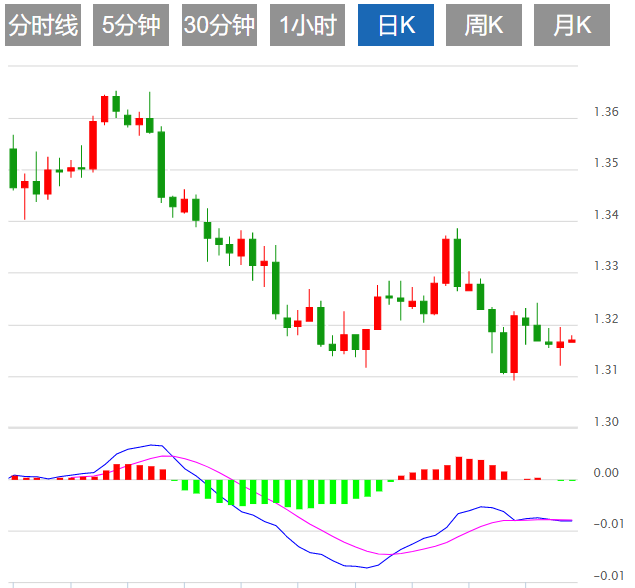Click the 1.34 price axis label

tap(606, 214)
